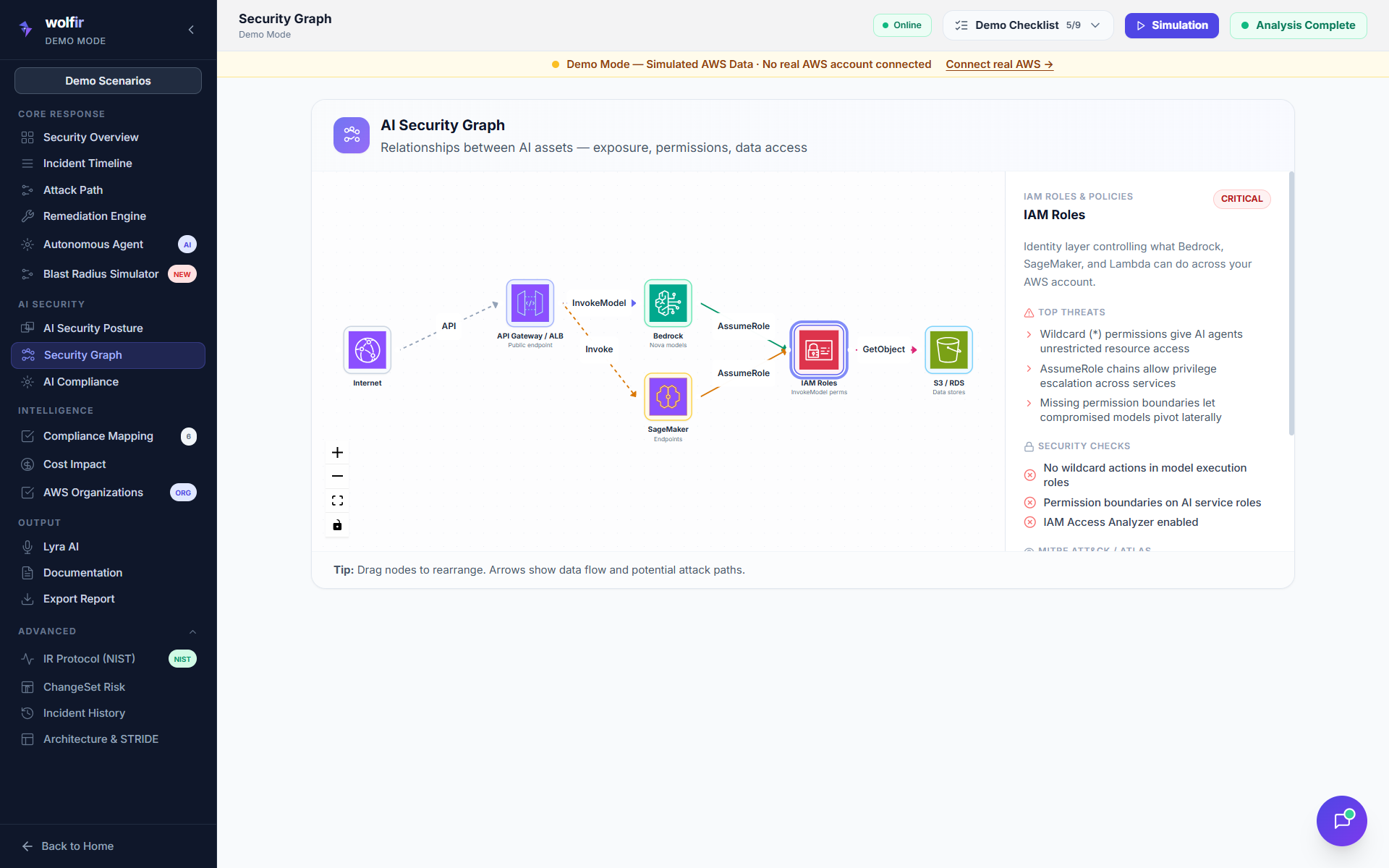The image size is (1389, 868).
Task: Click the Internet globe node
Action: coord(368,350)
